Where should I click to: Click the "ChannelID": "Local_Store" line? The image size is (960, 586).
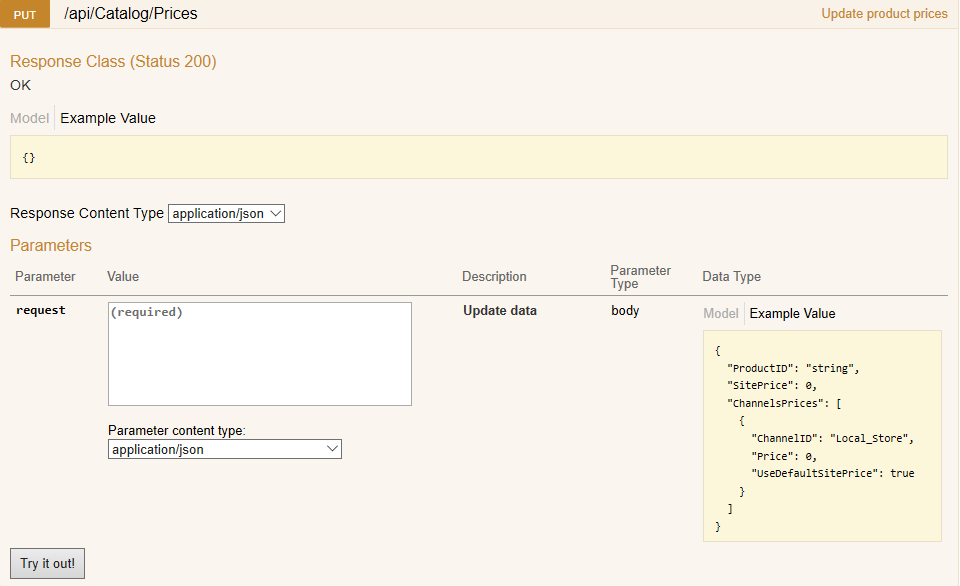tap(832, 438)
